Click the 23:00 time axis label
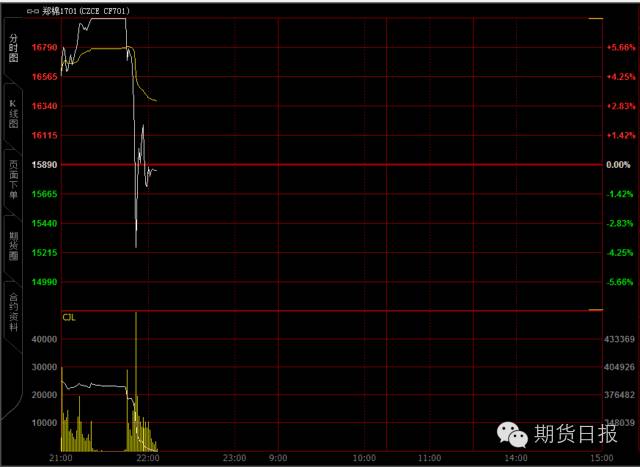The width and height of the screenshot is (640, 467). tap(235, 458)
